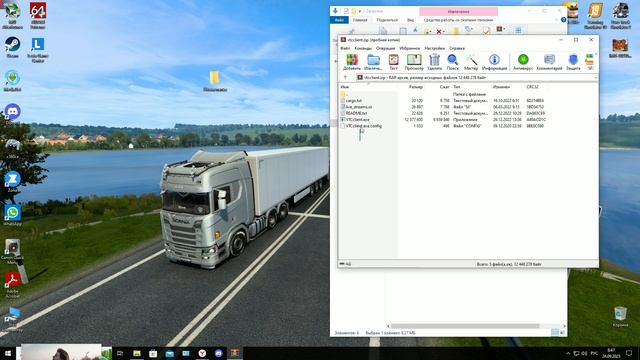Click the Защита (Protect) shield icon
640x360 pixels.
pos(573,62)
